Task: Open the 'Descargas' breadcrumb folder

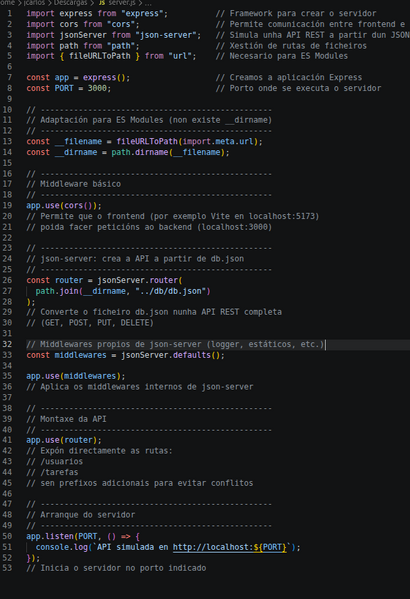Action: point(70,3)
